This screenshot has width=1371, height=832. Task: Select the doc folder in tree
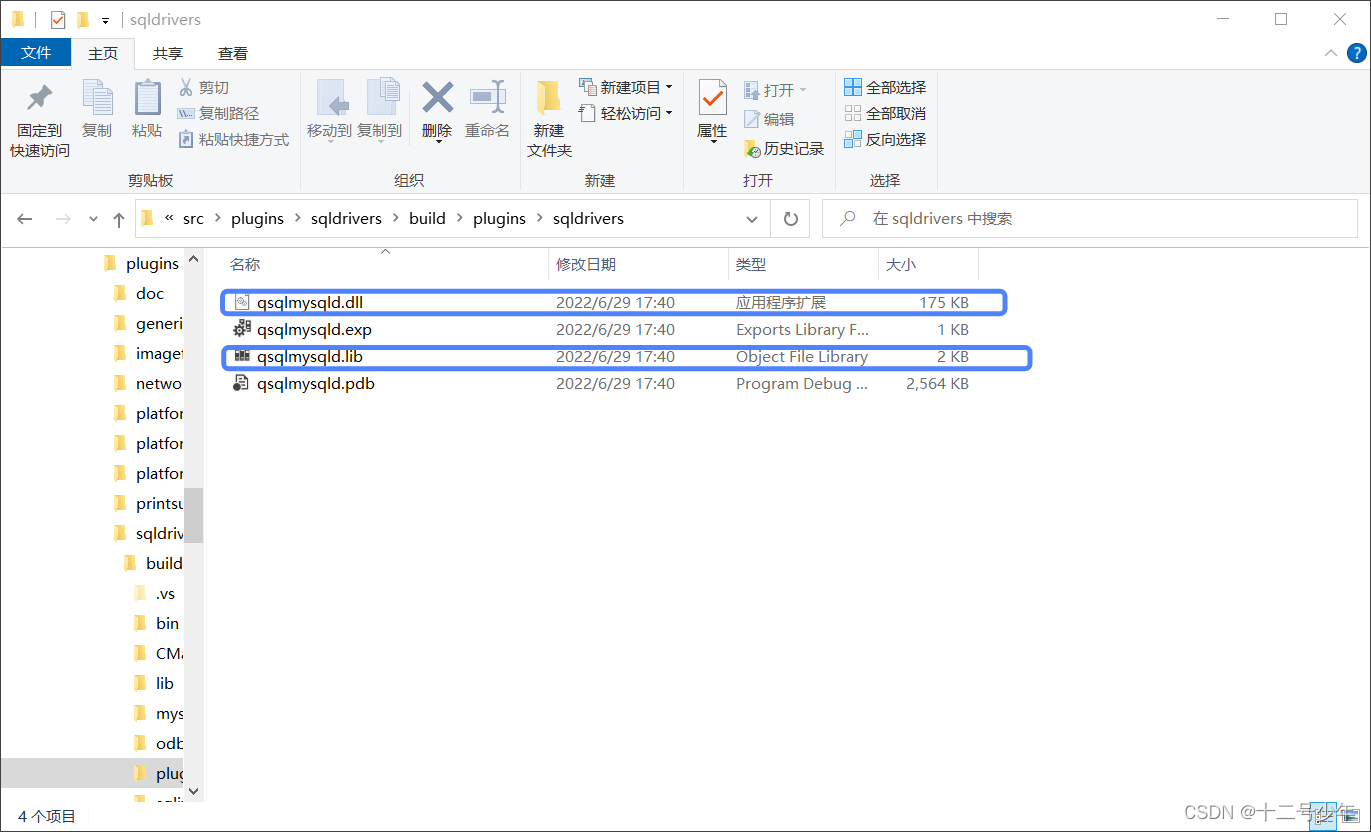[139, 293]
